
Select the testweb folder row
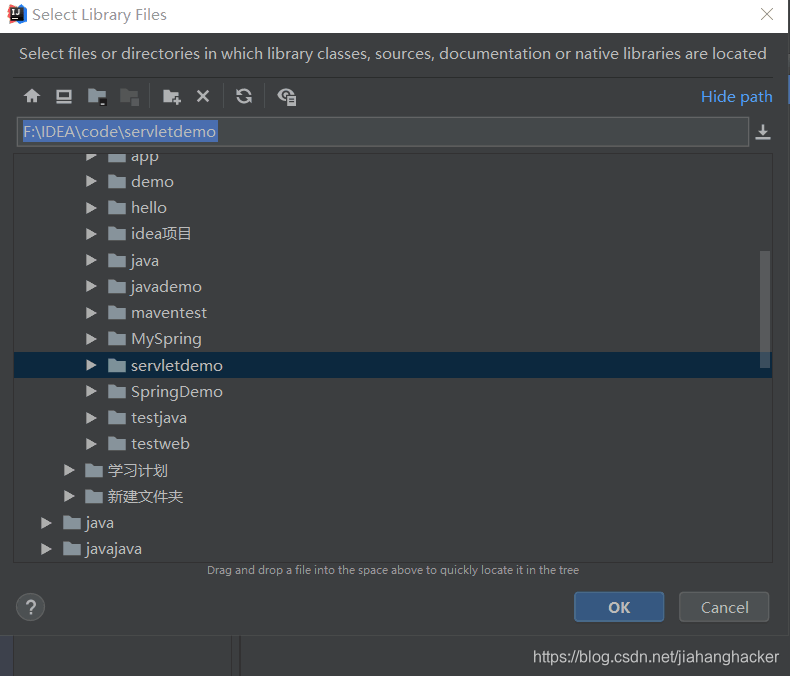tap(392, 444)
